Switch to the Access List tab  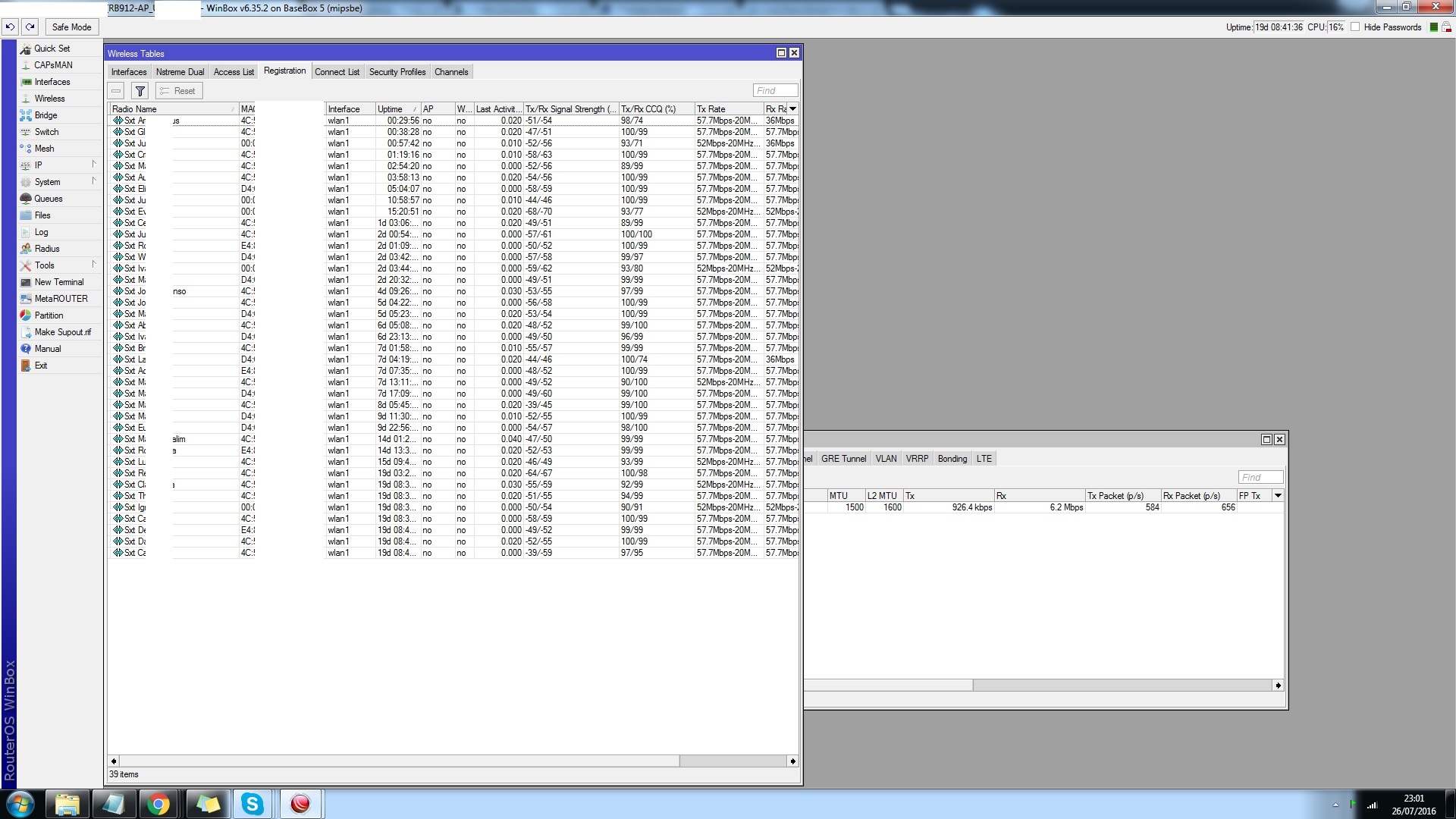(234, 72)
